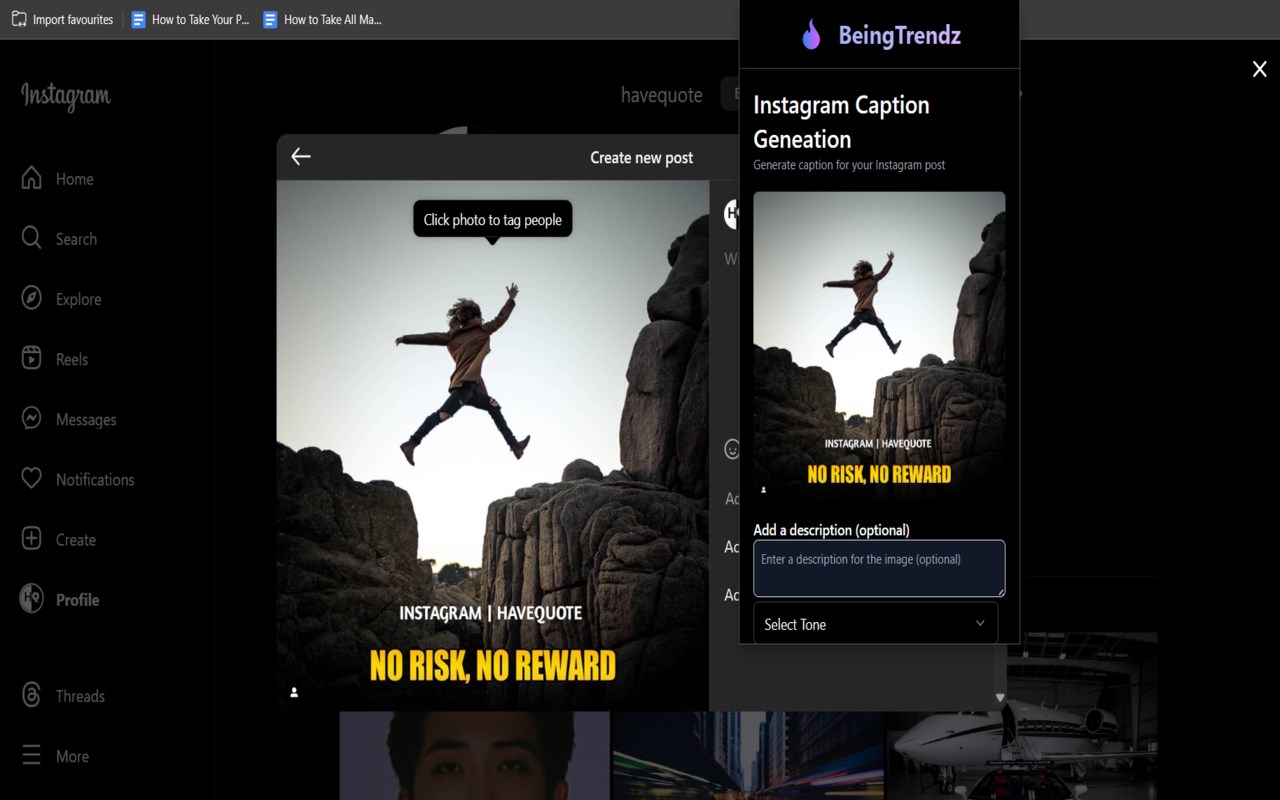Open the face portrait post thumbnail
1280x800 pixels.
474,756
